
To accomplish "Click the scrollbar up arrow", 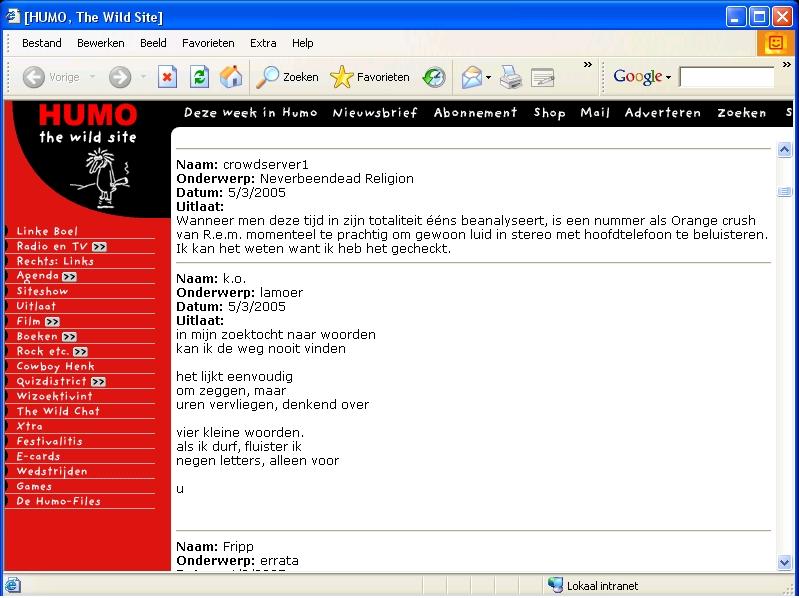I will click(x=785, y=150).
